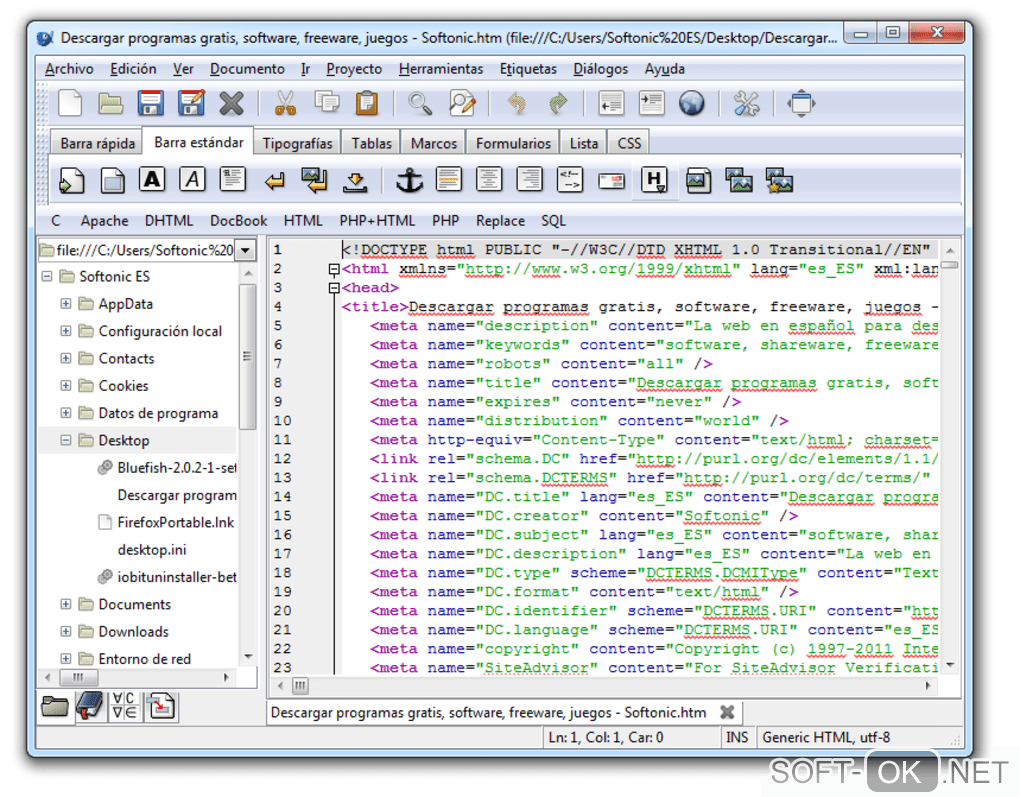Switch to the Tipografías tab
This screenshot has width=1020, height=797.
pos(297,143)
